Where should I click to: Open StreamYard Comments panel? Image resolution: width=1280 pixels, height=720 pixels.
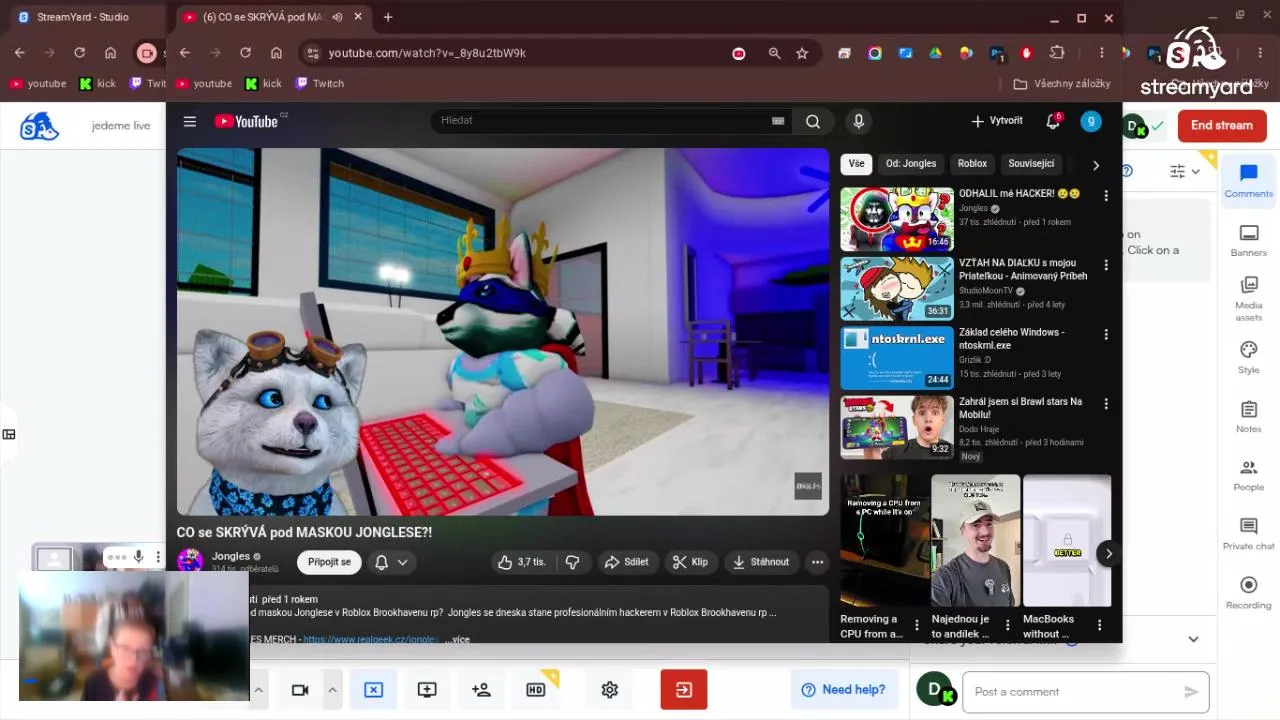coord(1248,181)
